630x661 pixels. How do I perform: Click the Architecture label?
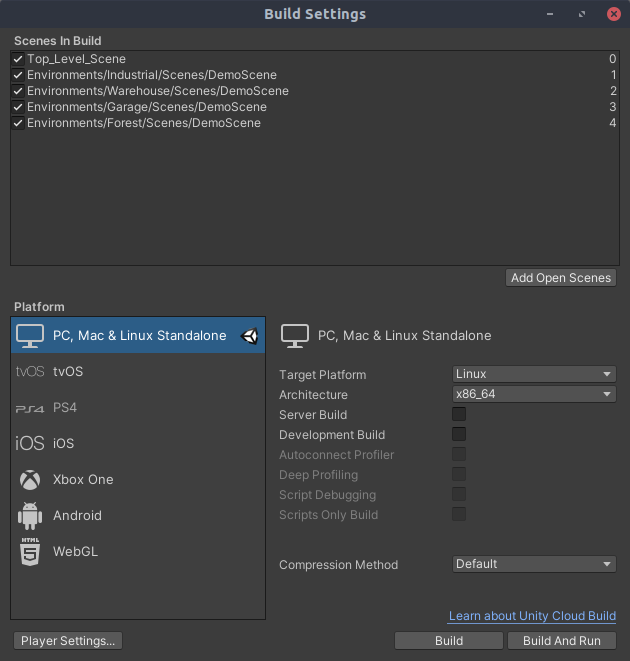tap(313, 395)
